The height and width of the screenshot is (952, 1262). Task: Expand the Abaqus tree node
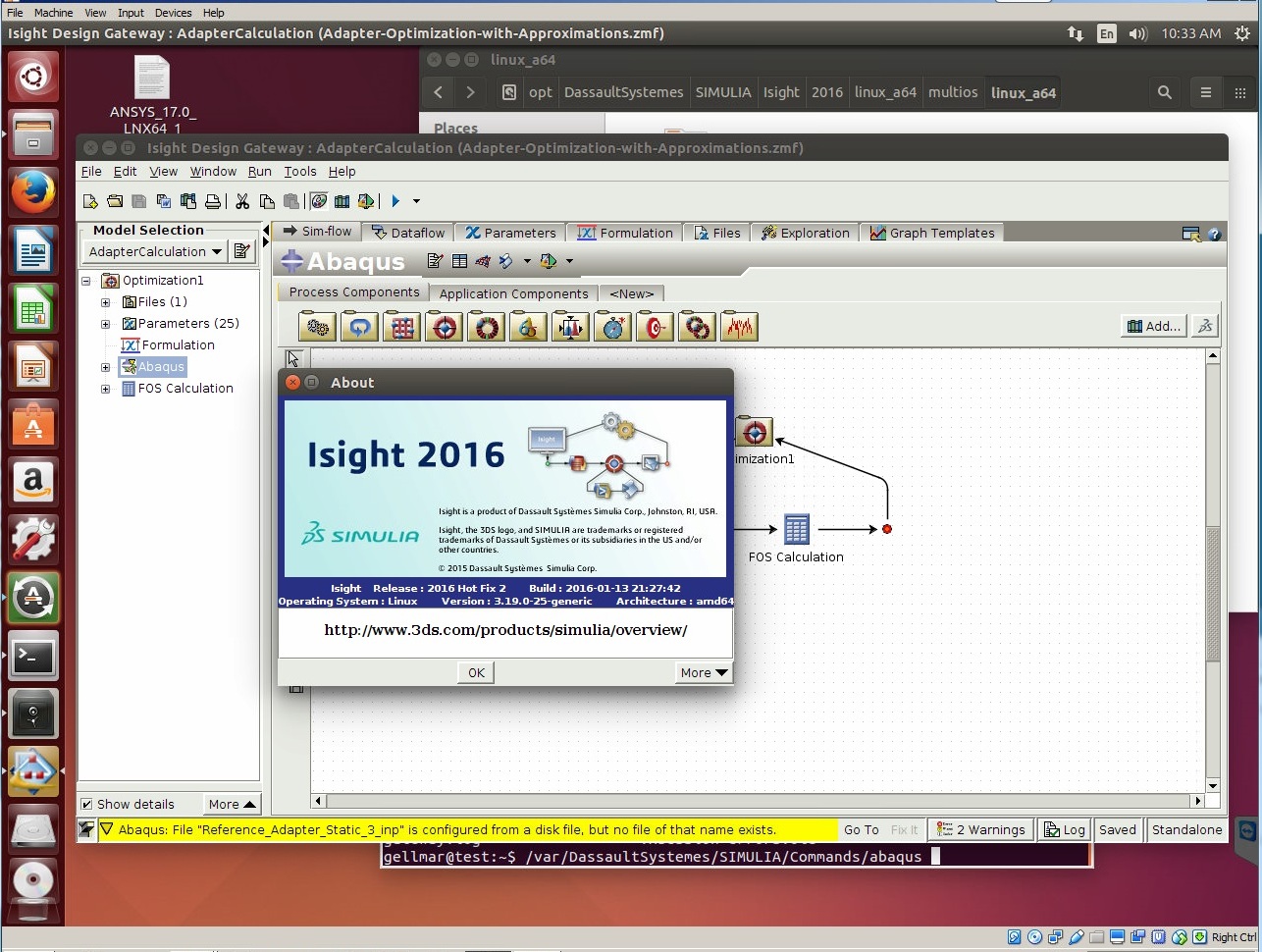click(x=106, y=367)
